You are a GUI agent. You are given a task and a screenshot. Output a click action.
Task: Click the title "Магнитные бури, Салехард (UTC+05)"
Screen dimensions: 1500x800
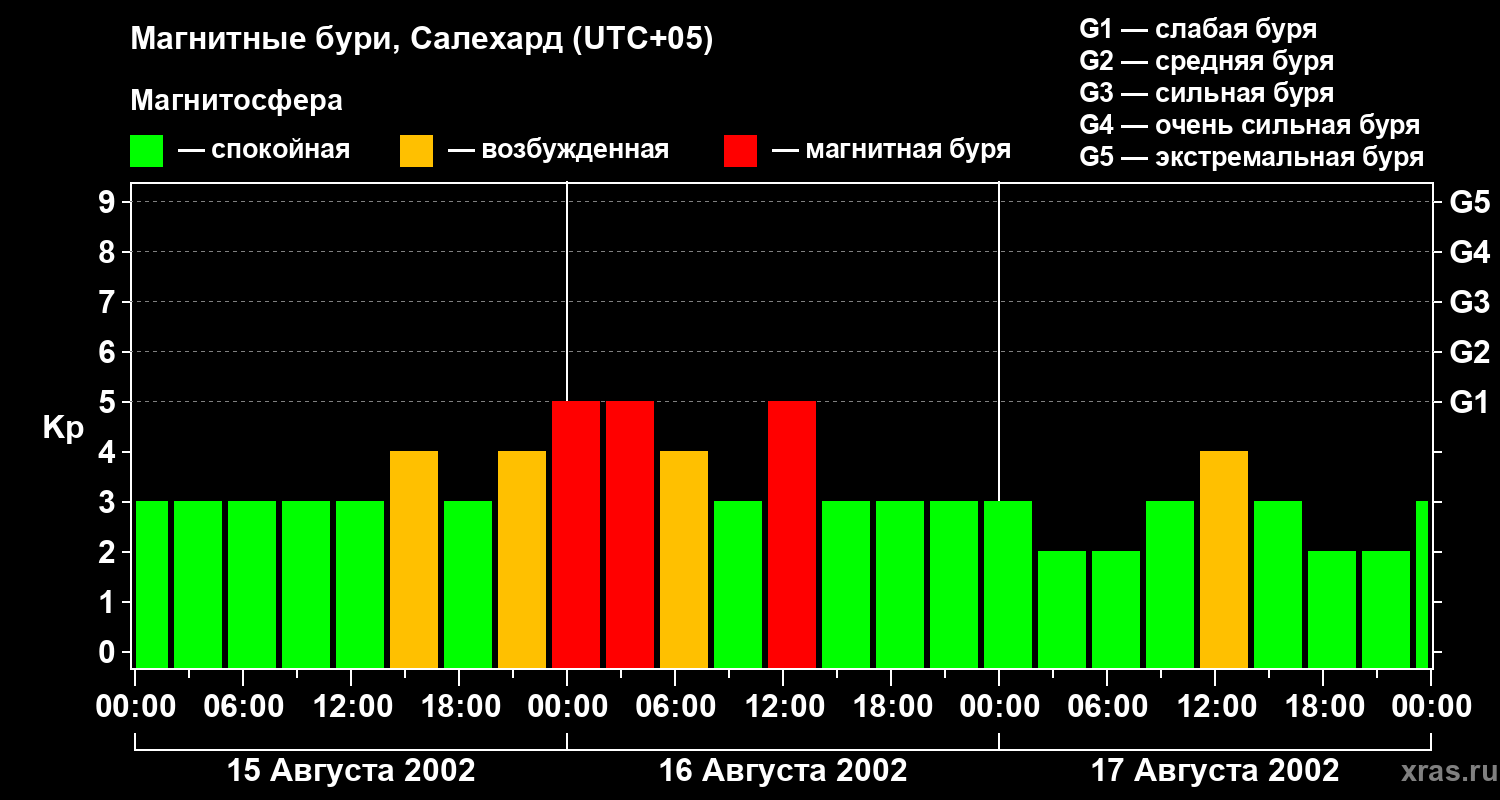[422, 40]
